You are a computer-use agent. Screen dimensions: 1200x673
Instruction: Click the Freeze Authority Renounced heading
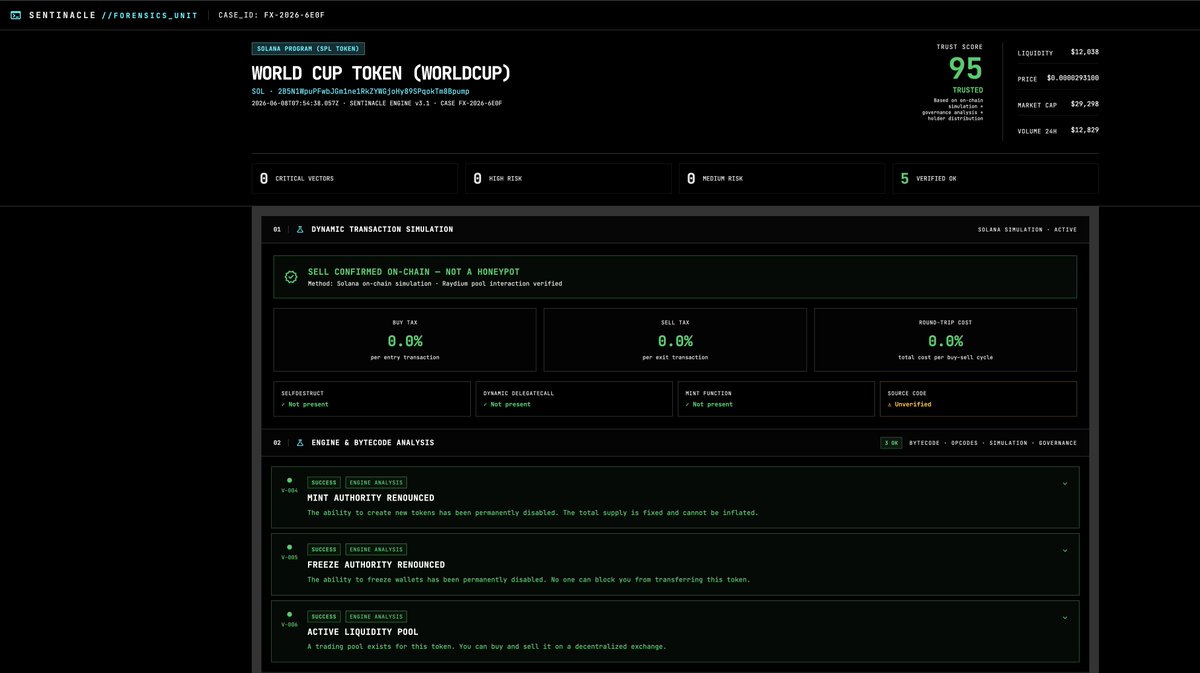tap(376, 565)
